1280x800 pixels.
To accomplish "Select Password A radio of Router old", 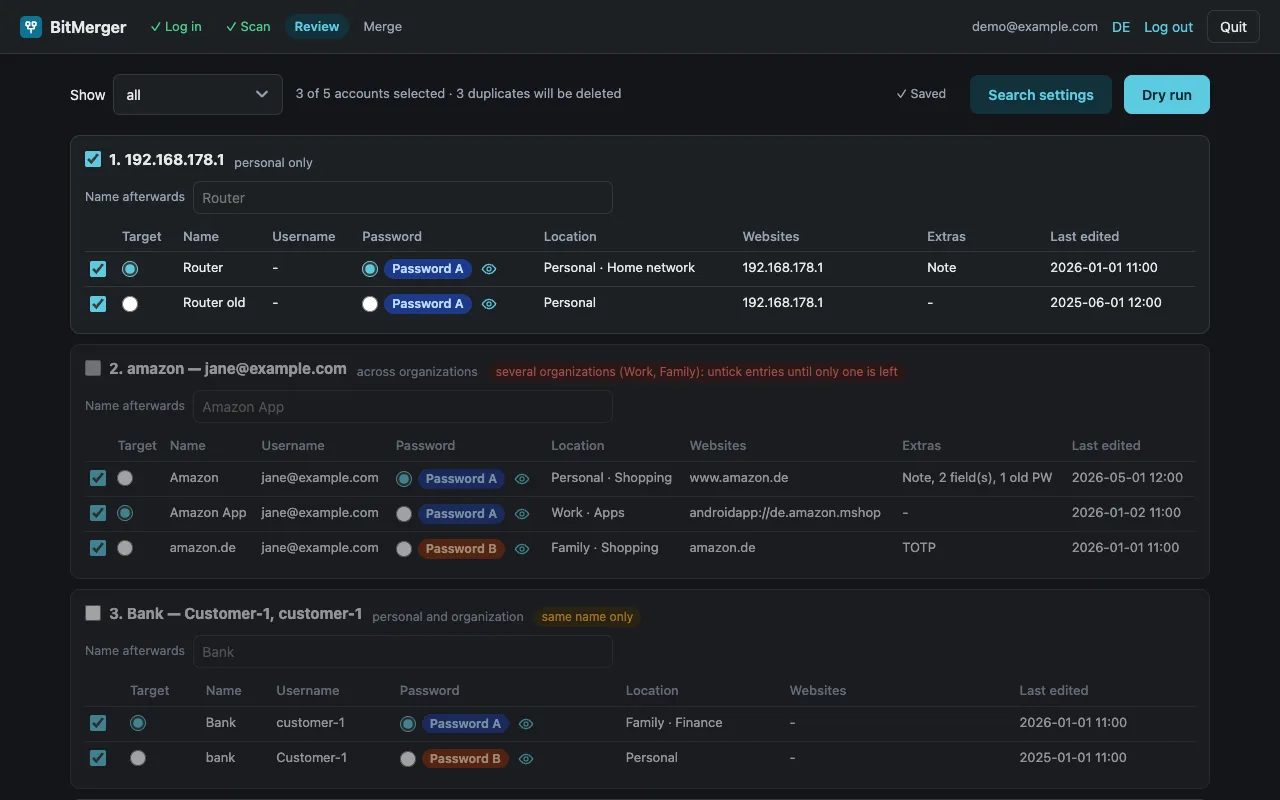I will (x=370, y=304).
